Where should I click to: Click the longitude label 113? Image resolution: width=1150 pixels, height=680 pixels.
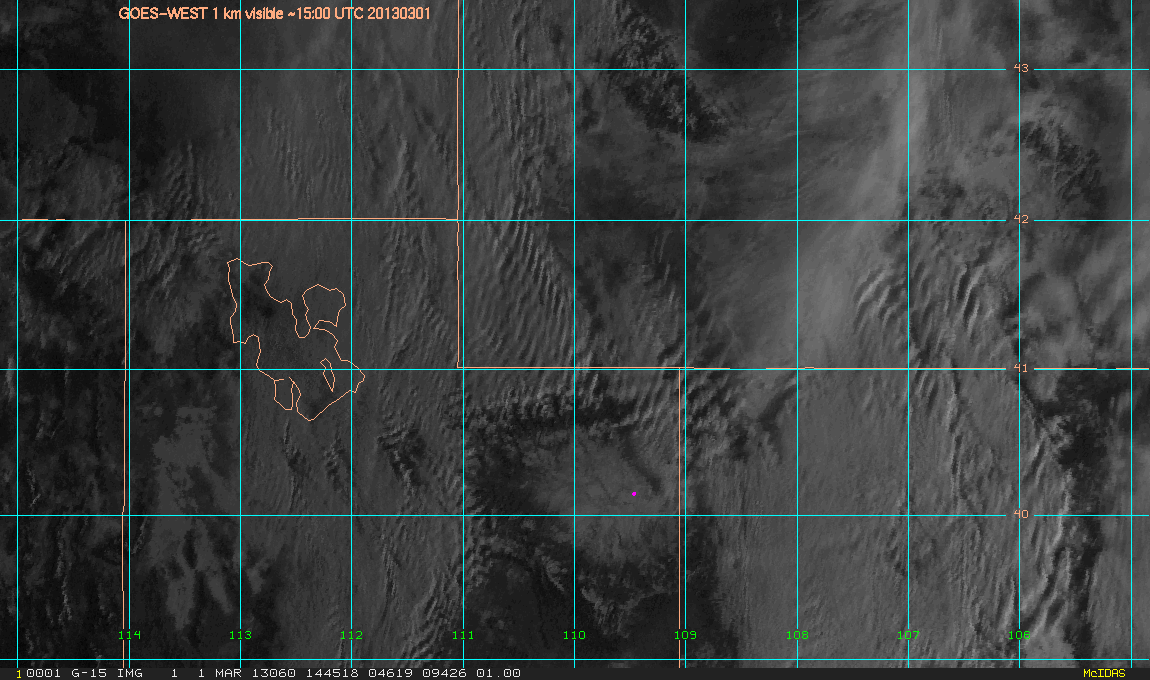pos(240,635)
